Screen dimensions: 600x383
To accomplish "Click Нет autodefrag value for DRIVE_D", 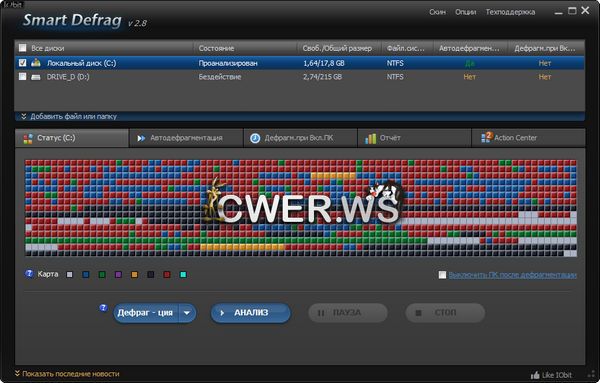I will tap(470, 77).
